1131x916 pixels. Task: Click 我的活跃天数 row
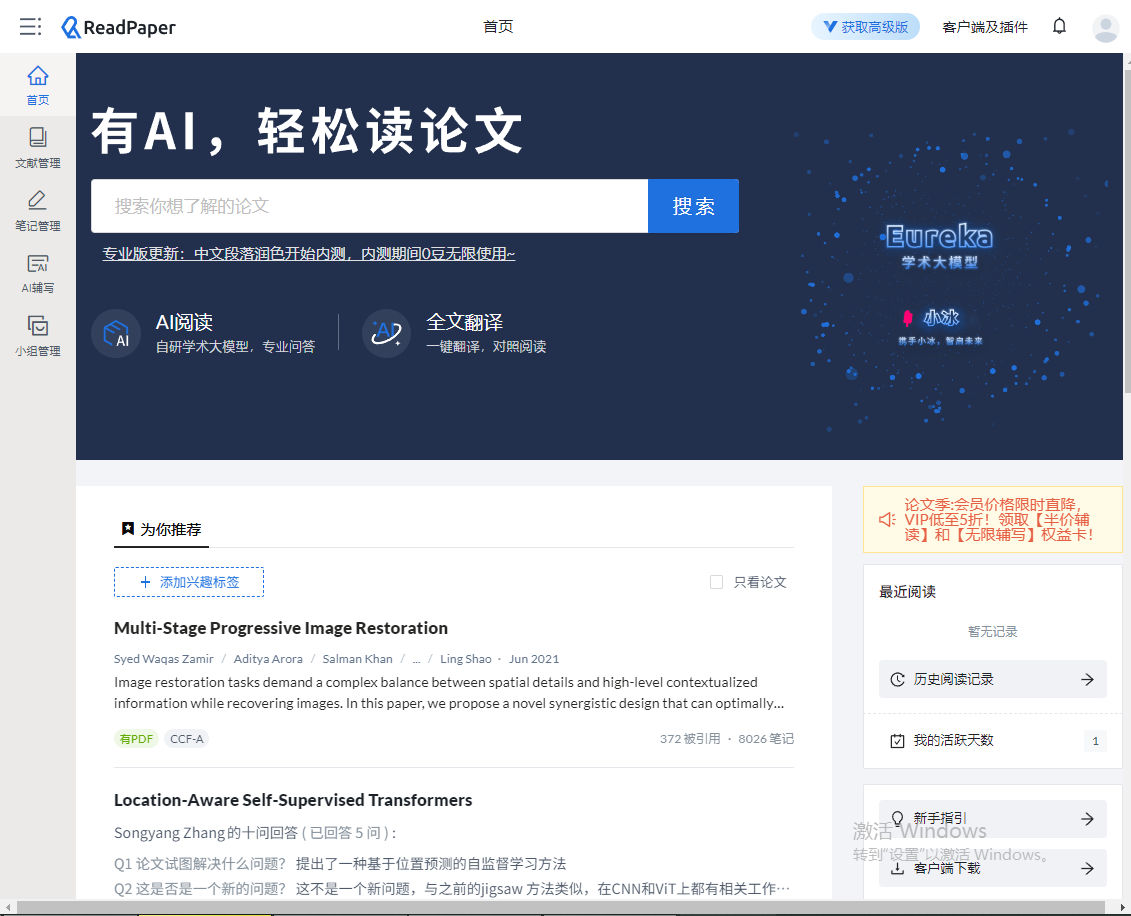(993, 741)
